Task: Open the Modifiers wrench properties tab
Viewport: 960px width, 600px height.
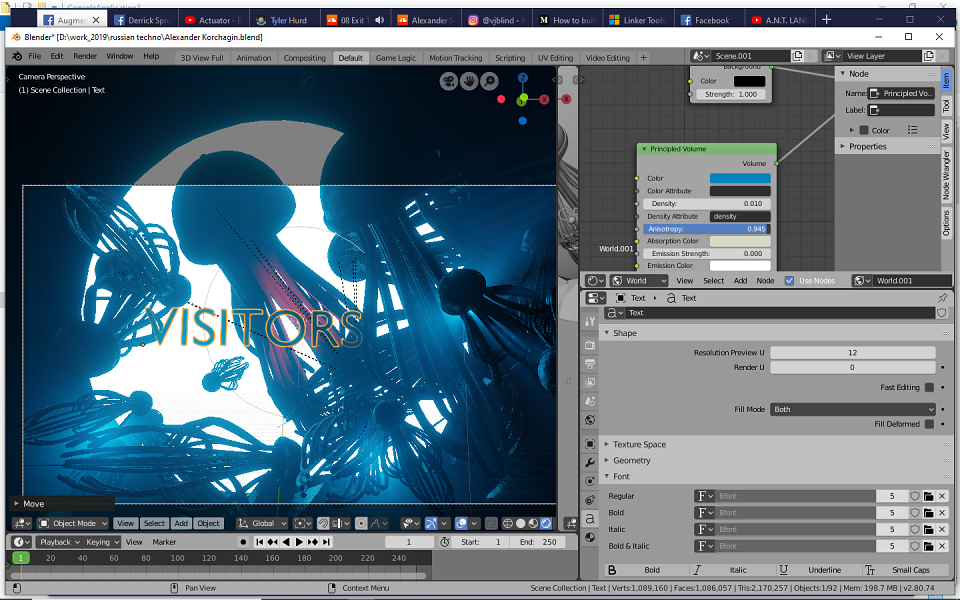Action: tap(590, 463)
